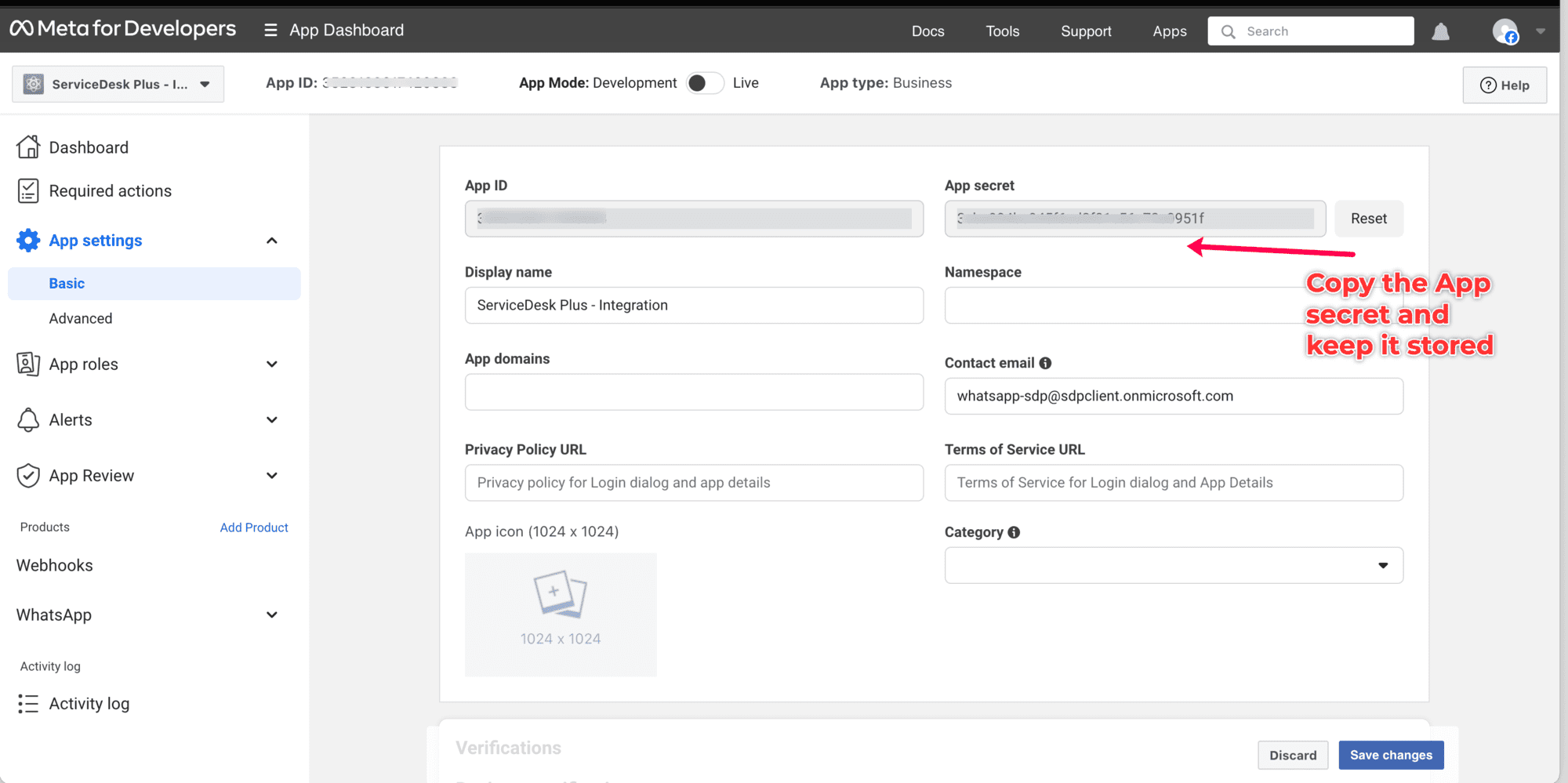The image size is (1568, 783).
Task: Open the Docs menu in top navigation
Action: pyautogui.click(x=927, y=31)
